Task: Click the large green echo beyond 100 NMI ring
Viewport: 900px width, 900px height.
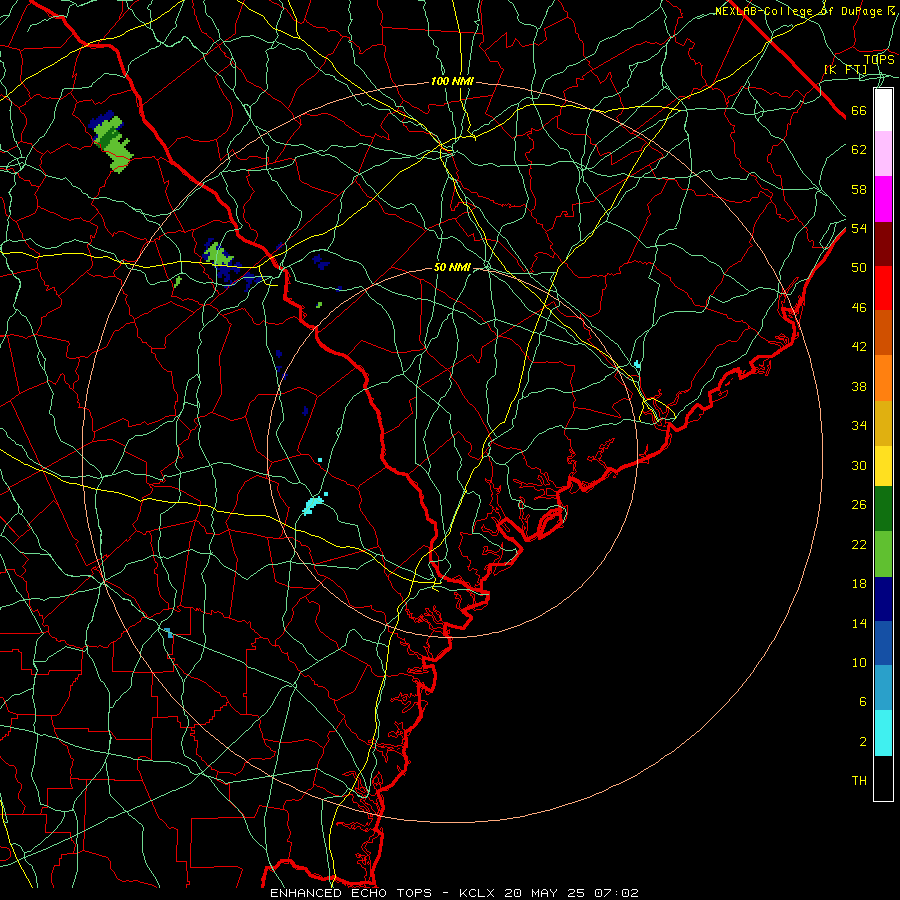Action: click(x=111, y=142)
